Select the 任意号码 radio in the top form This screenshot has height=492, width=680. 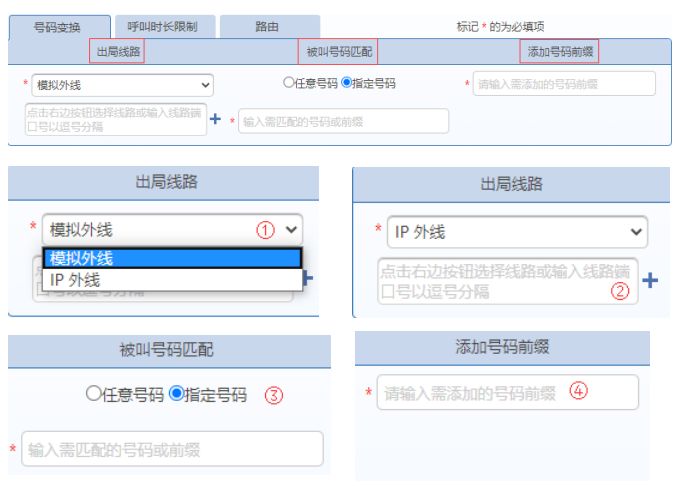click(x=289, y=84)
